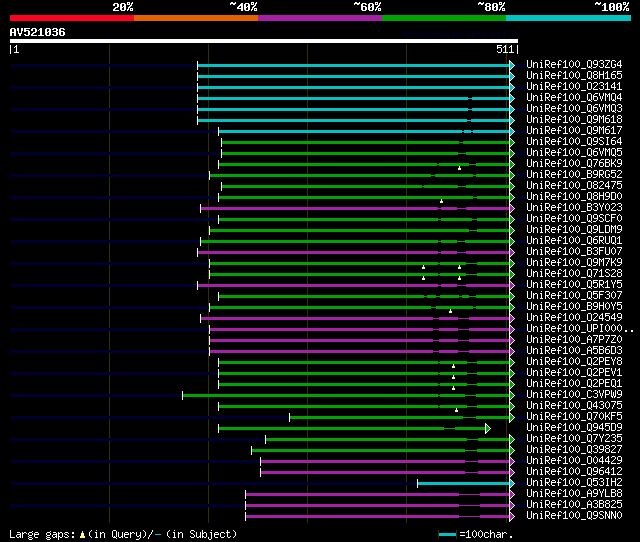640x542 pixels.
Task: Select UniRef100_Q6VMQ5 text
Action: click(574, 153)
